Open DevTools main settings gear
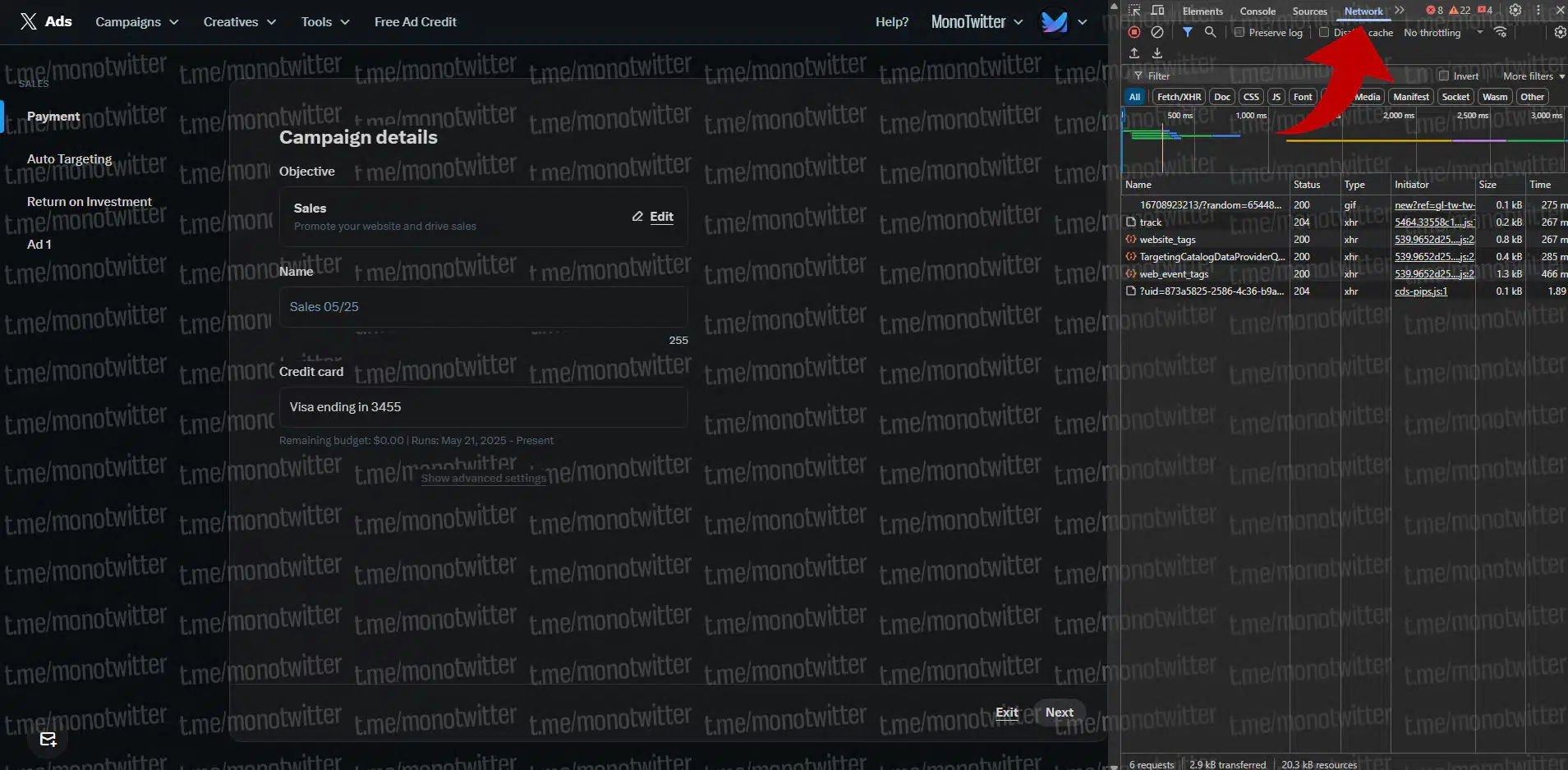The height and width of the screenshot is (770, 1568). tap(1515, 11)
